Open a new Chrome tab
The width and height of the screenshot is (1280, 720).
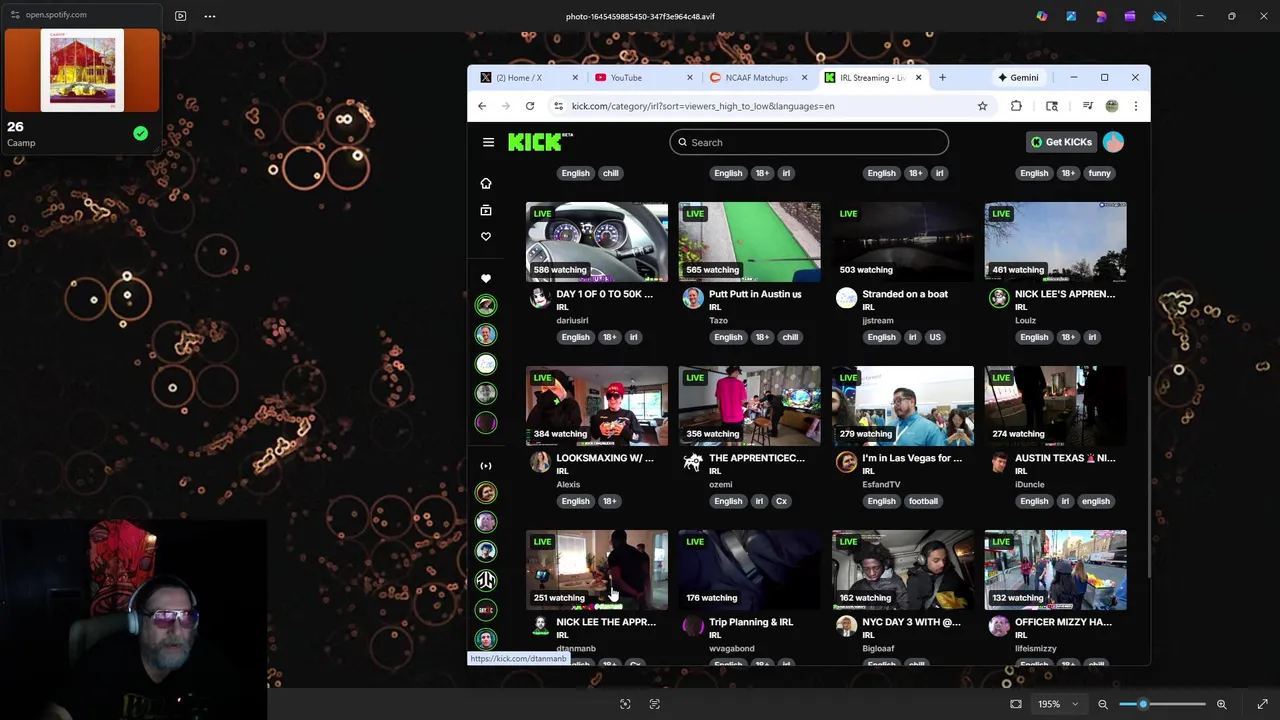pos(942,77)
